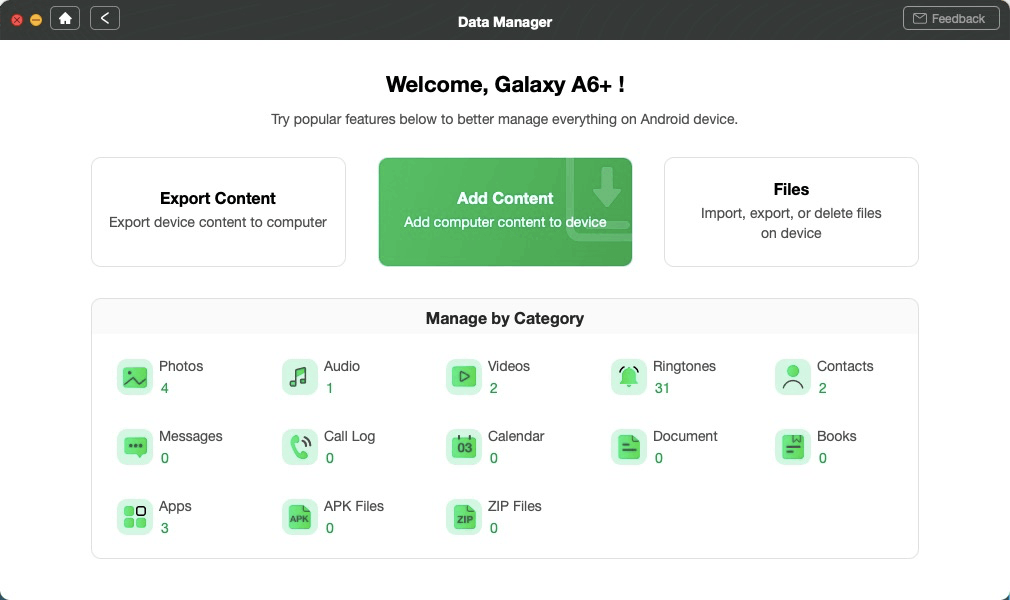Open the Audio music note icon
Viewport: 1010px width, 600px height.
(x=299, y=377)
